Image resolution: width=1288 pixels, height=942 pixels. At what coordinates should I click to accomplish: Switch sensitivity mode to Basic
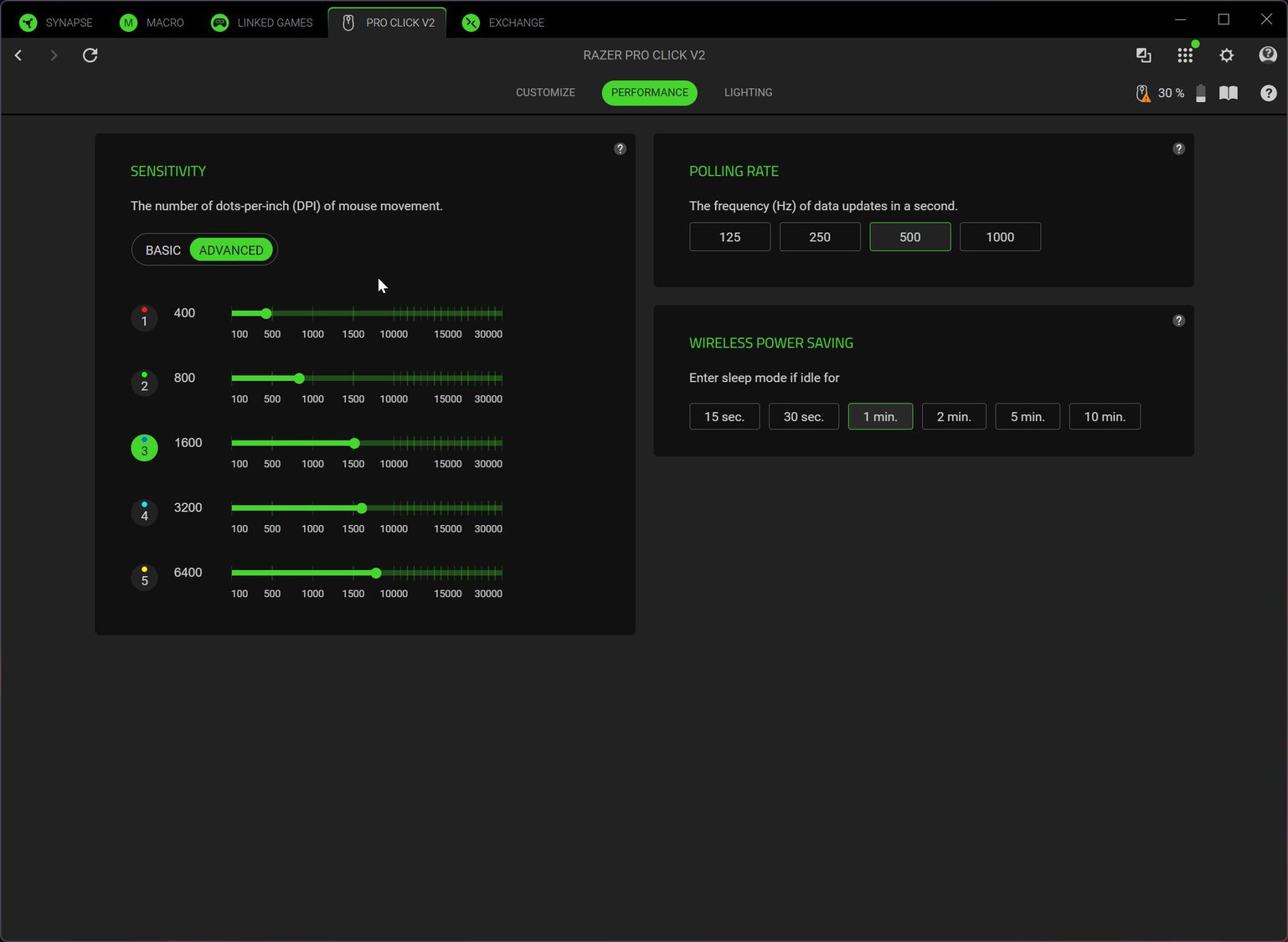coord(162,250)
